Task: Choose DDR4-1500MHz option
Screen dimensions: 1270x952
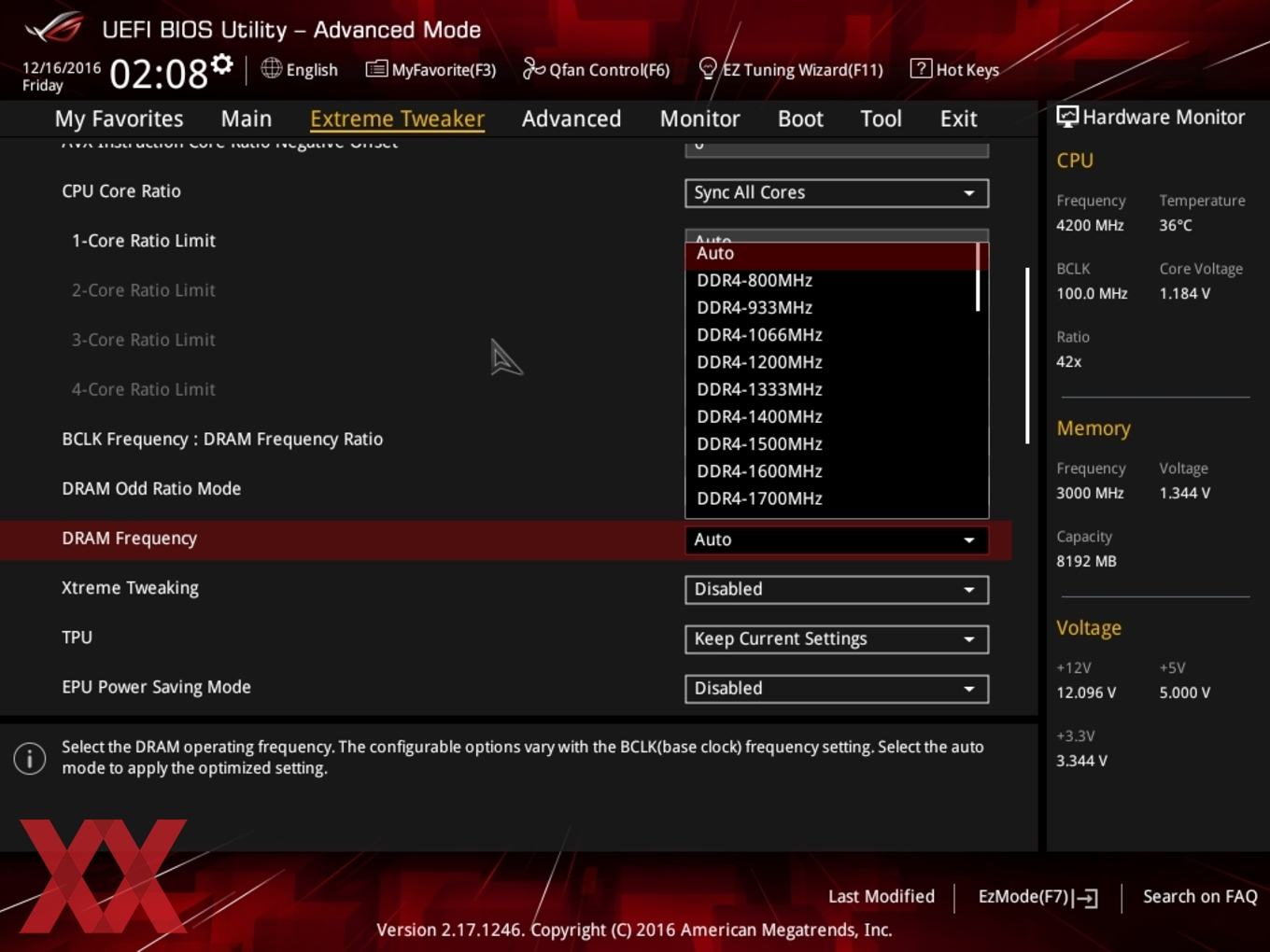Action: (x=759, y=443)
